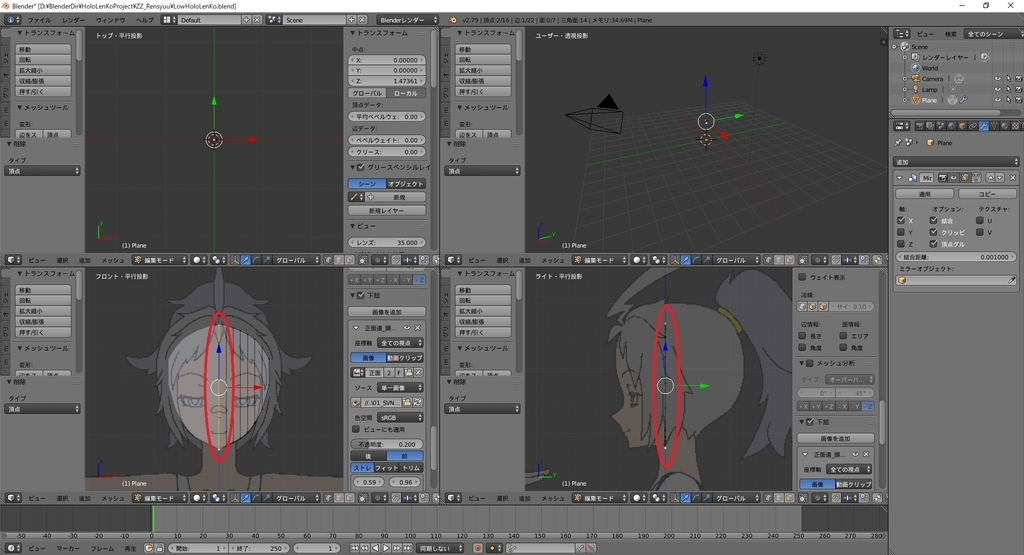Move the Mirror modifier up in the stack
The width and height of the screenshot is (1024, 555).
pyautogui.click(x=990, y=178)
